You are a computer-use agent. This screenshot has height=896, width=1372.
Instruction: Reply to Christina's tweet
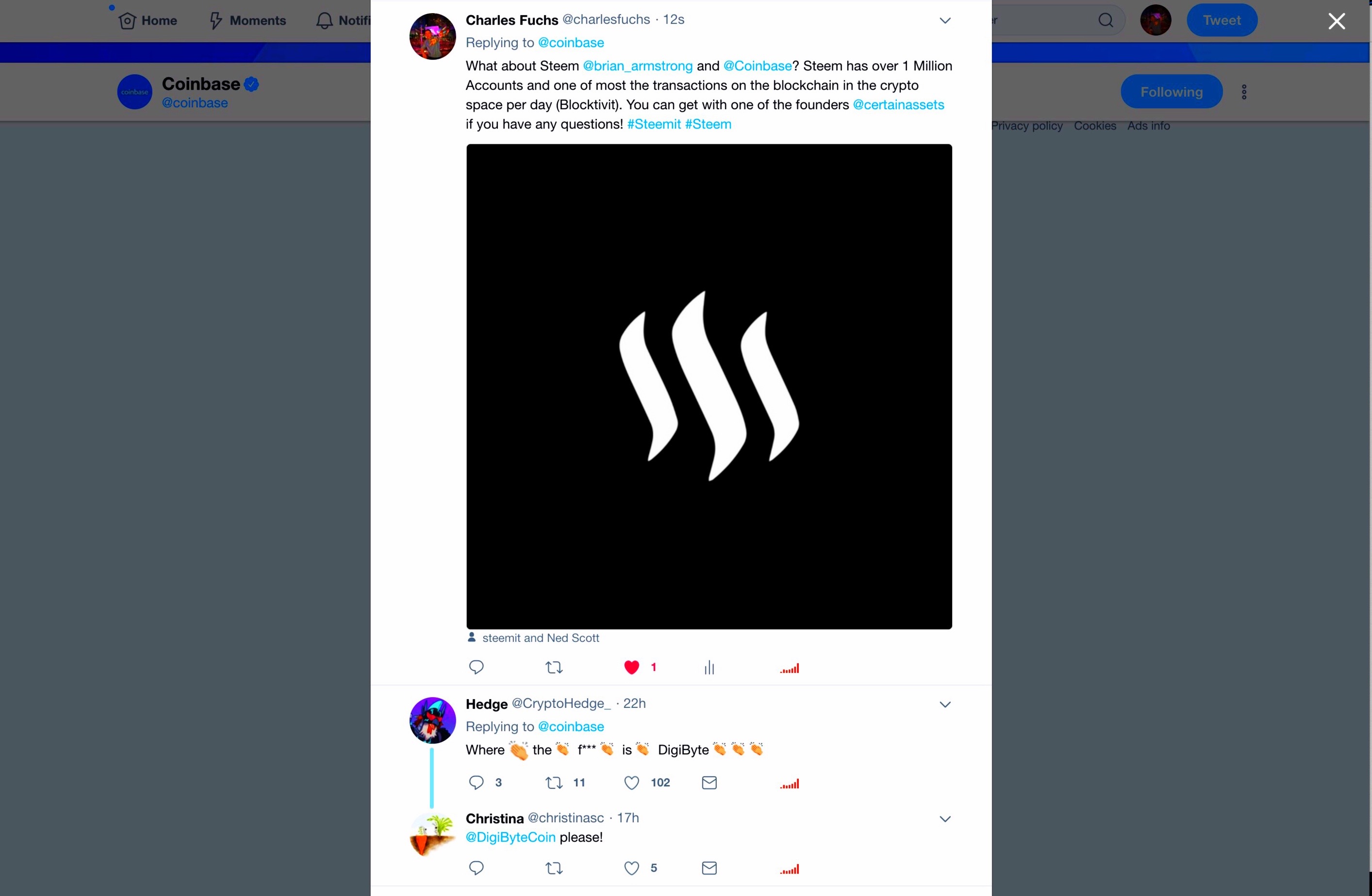click(x=476, y=868)
